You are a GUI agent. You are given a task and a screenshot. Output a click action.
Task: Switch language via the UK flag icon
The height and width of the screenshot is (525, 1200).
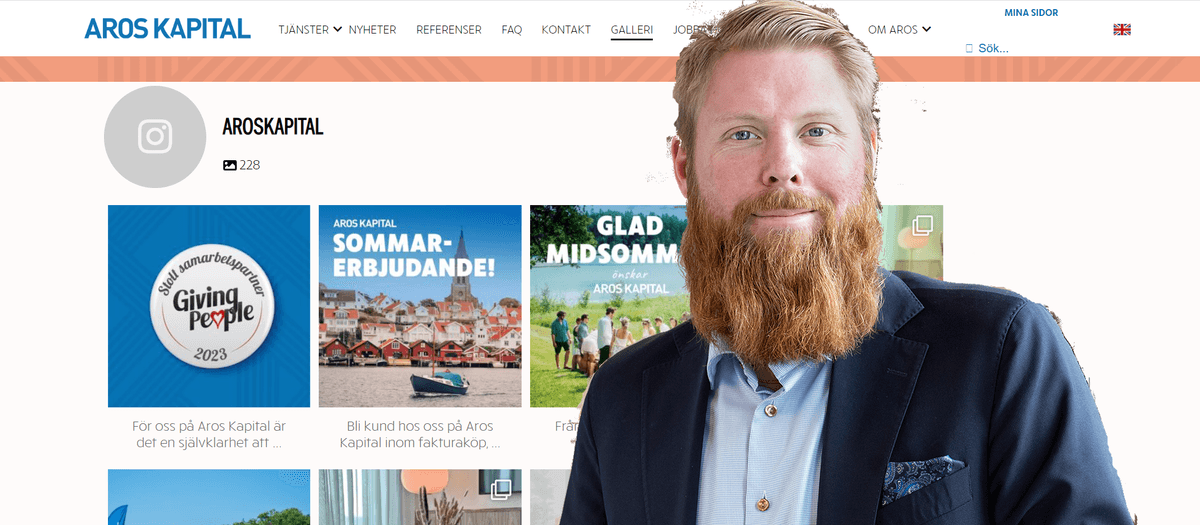click(1122, 30)
